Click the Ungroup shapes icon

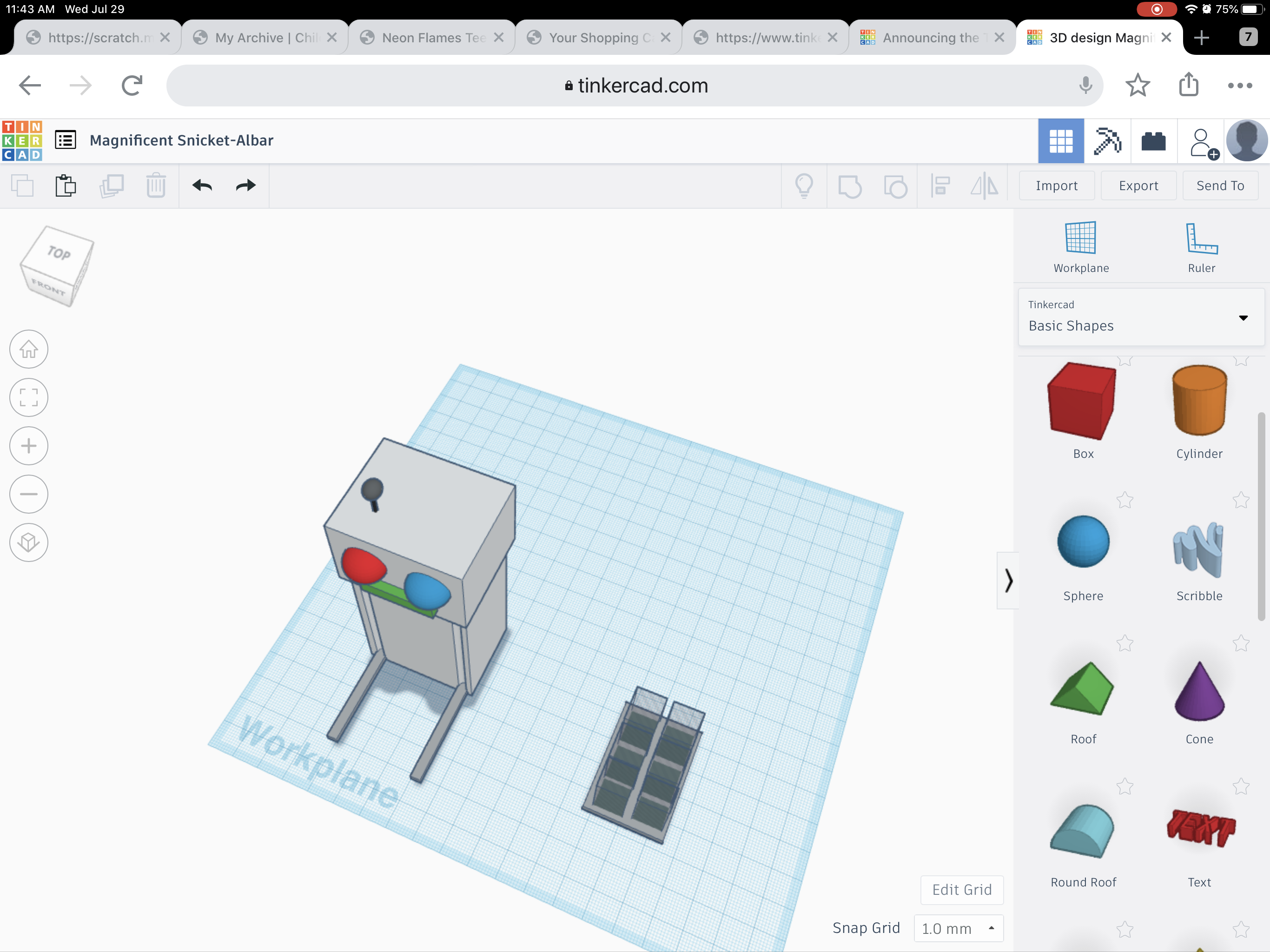895,186
